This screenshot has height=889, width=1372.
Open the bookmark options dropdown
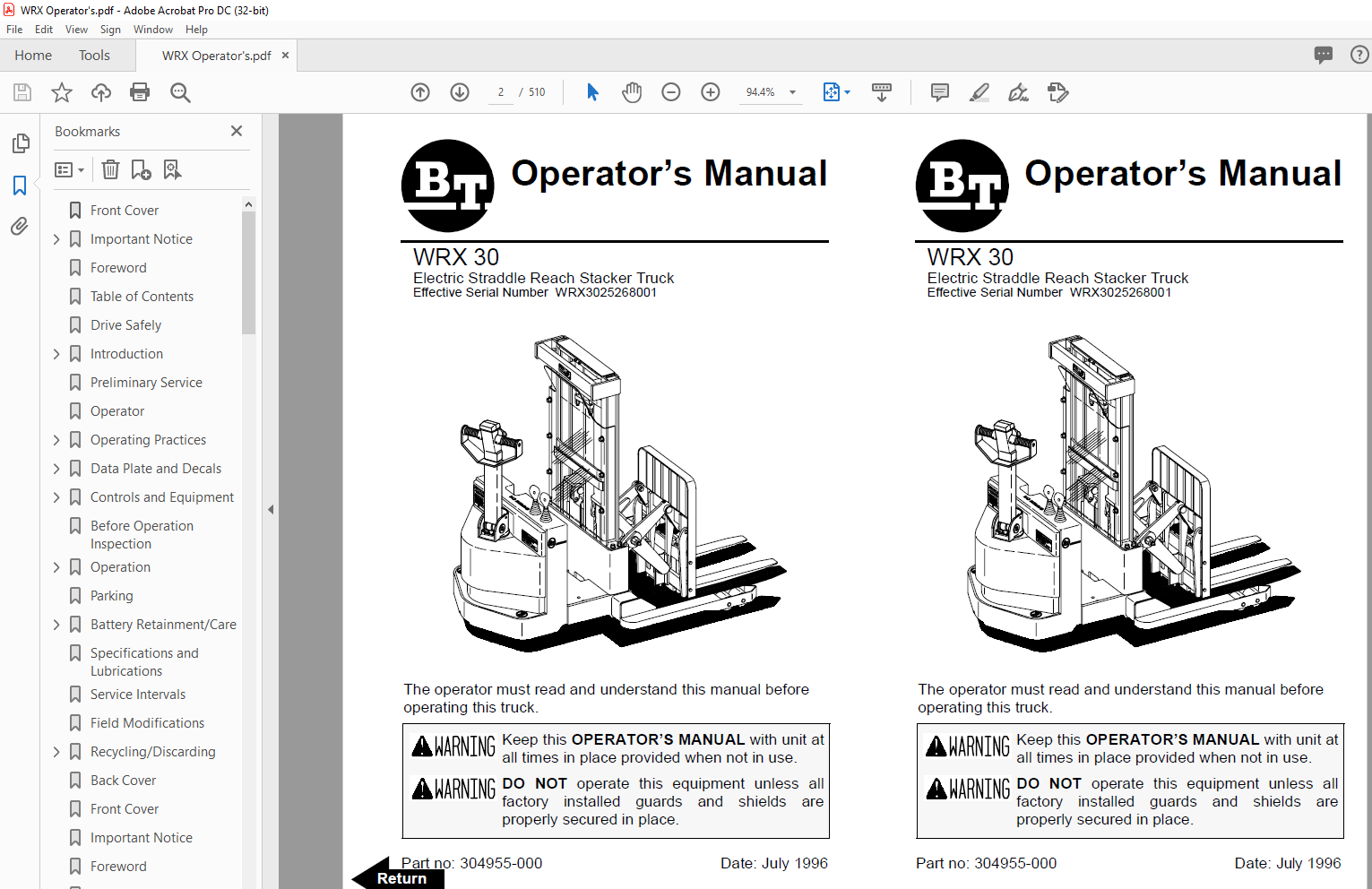click(x=69, y=169)
